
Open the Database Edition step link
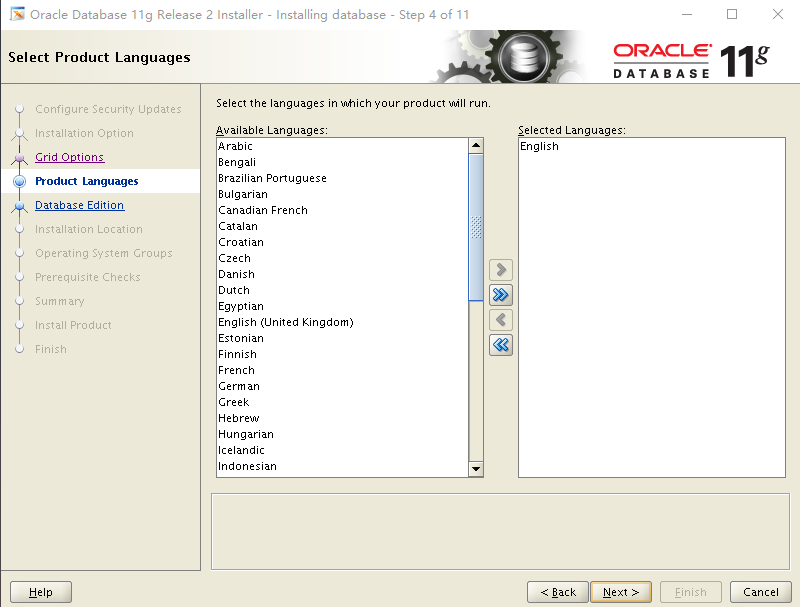coord(79,205)
